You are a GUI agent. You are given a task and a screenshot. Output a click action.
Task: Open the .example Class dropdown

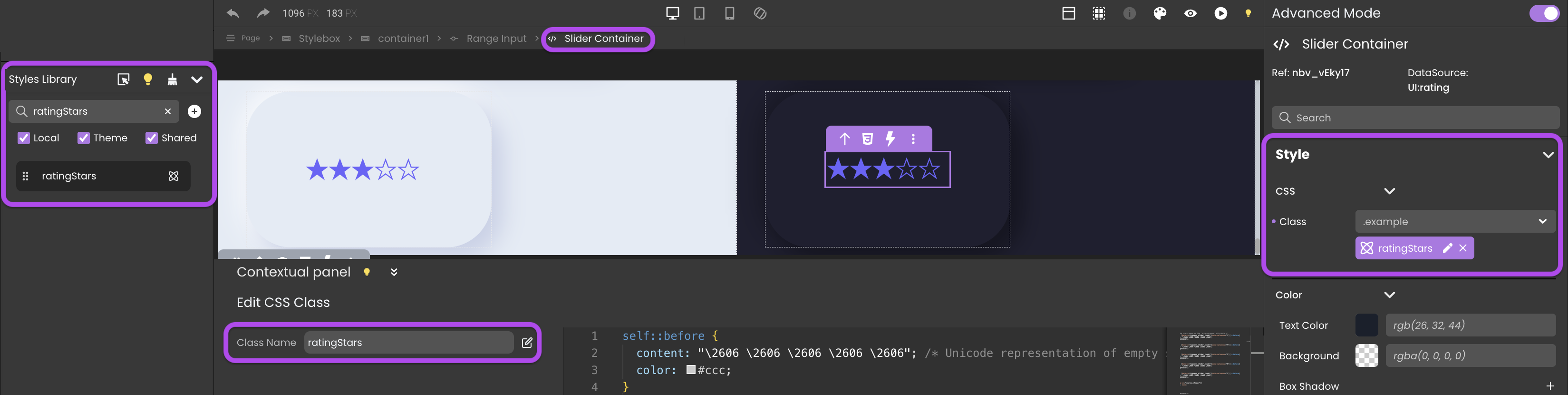[x=1455, y=221]
